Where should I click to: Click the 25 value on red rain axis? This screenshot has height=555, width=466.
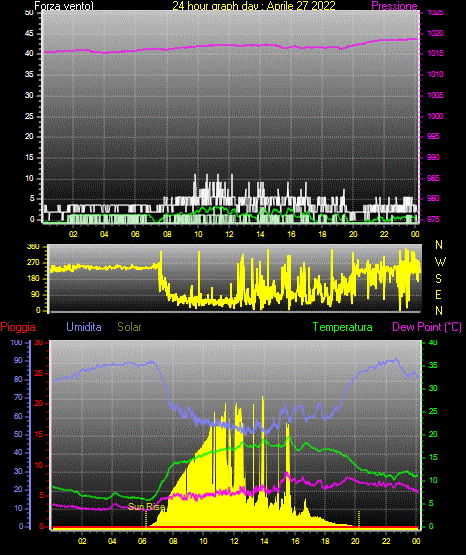pyautogui.click(x=39, y=373)
